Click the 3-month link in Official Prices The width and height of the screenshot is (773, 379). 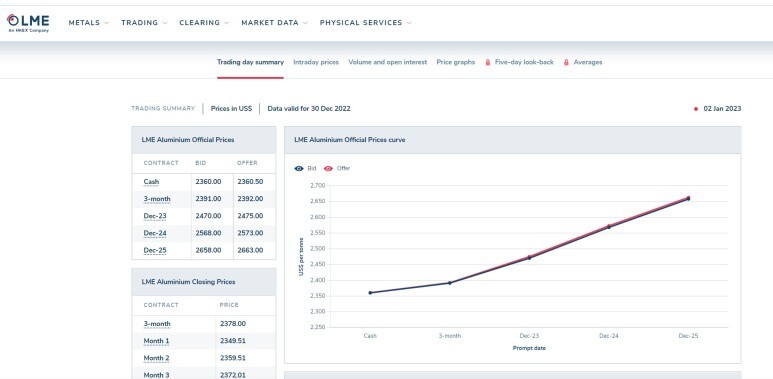pyautogui.click(x=157, y=199)
